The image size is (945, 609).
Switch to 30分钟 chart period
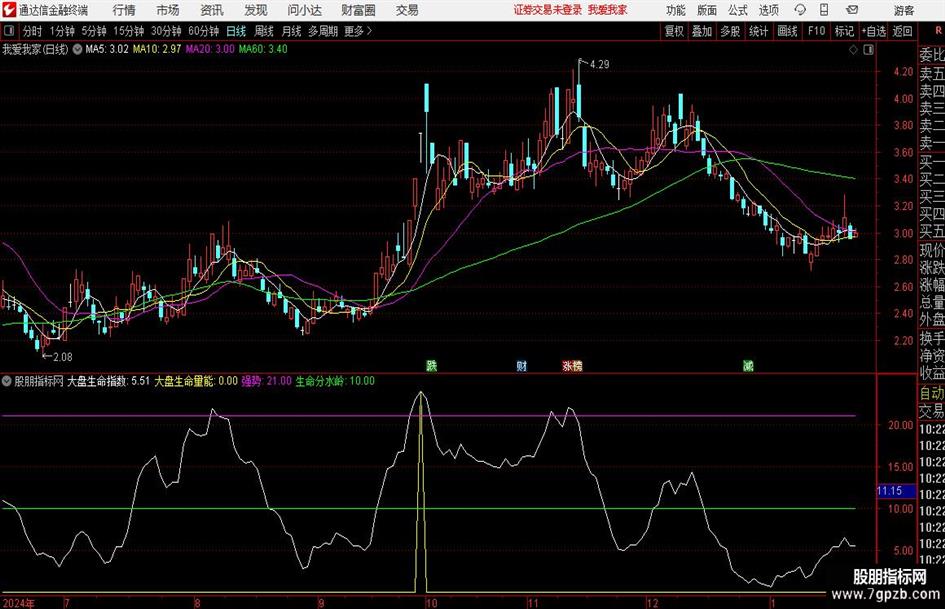click(166, 31)
